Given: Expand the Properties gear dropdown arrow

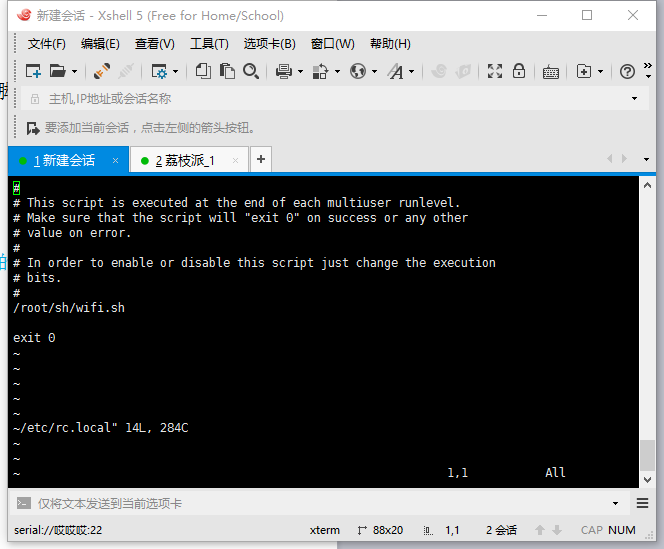Looking at the screenshot, I should [x=175, y=71].
